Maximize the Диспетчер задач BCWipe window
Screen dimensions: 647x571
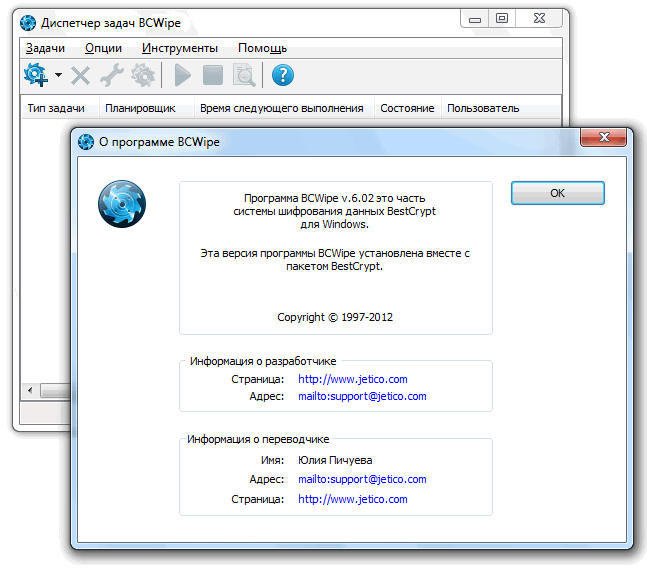tap(502, 19)
